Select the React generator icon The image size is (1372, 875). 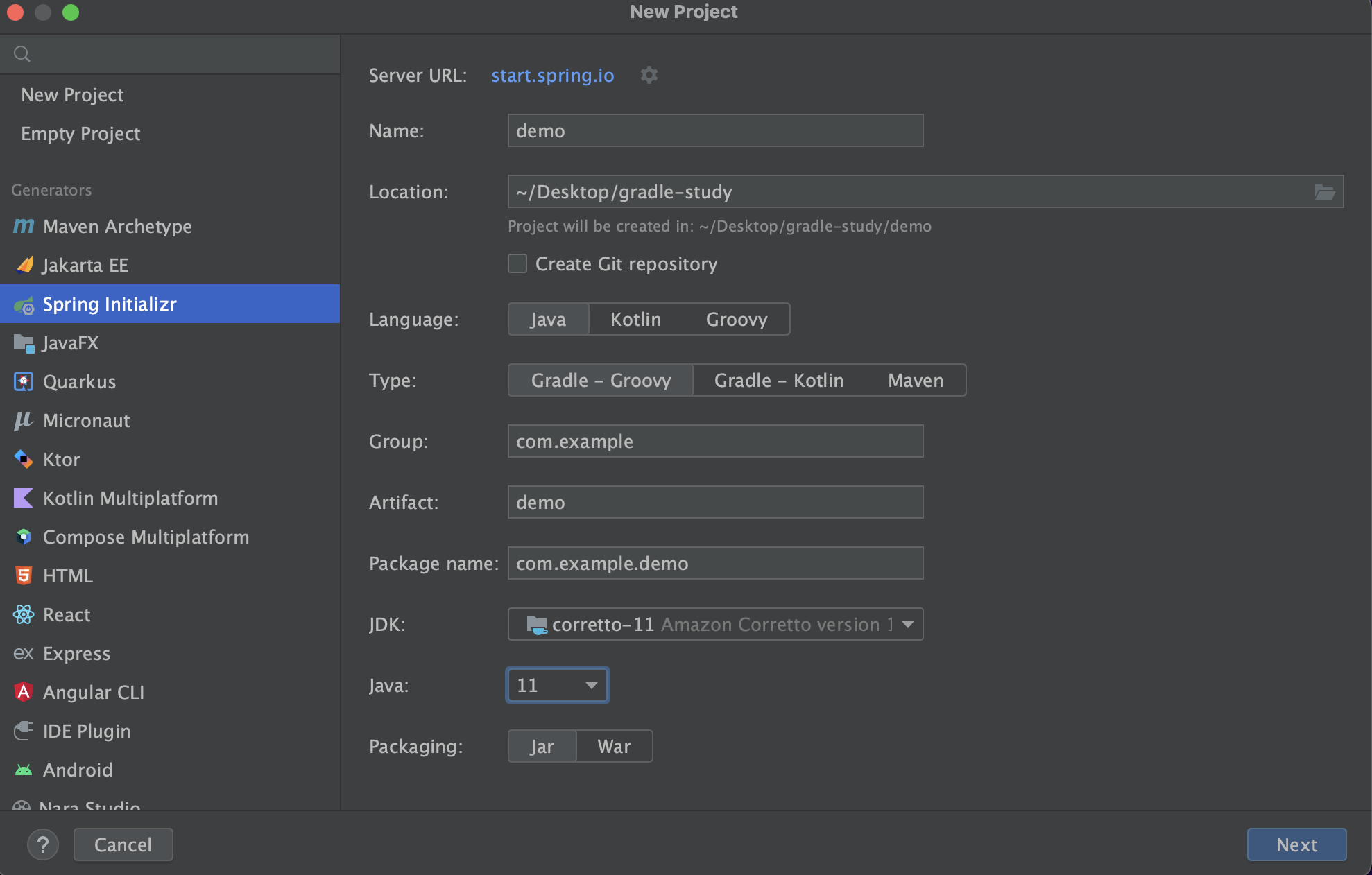click(x=24, y=614)
